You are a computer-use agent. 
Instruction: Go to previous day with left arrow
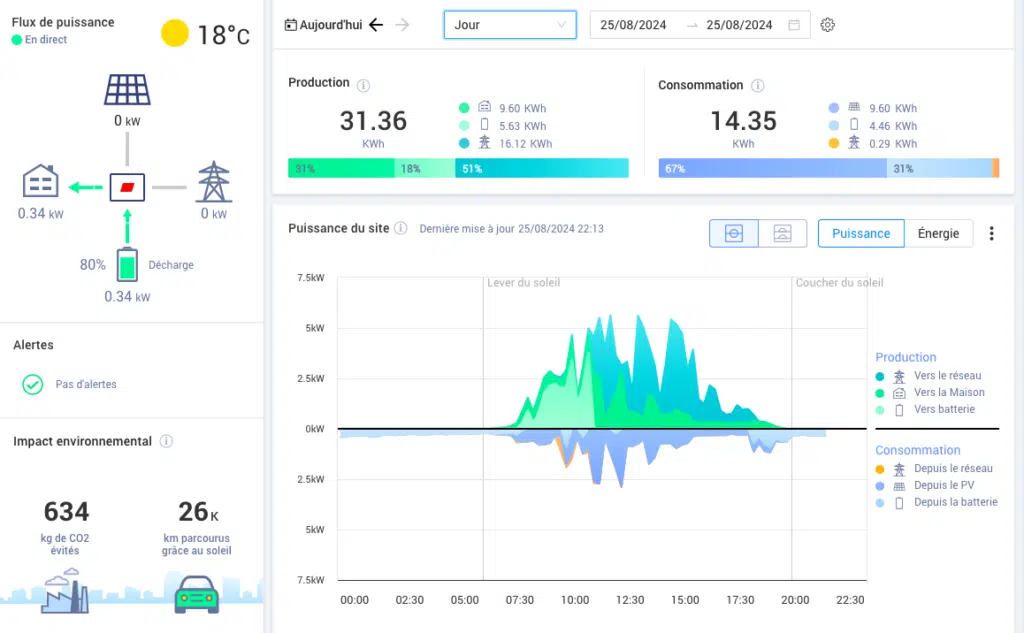click(375, 24)
